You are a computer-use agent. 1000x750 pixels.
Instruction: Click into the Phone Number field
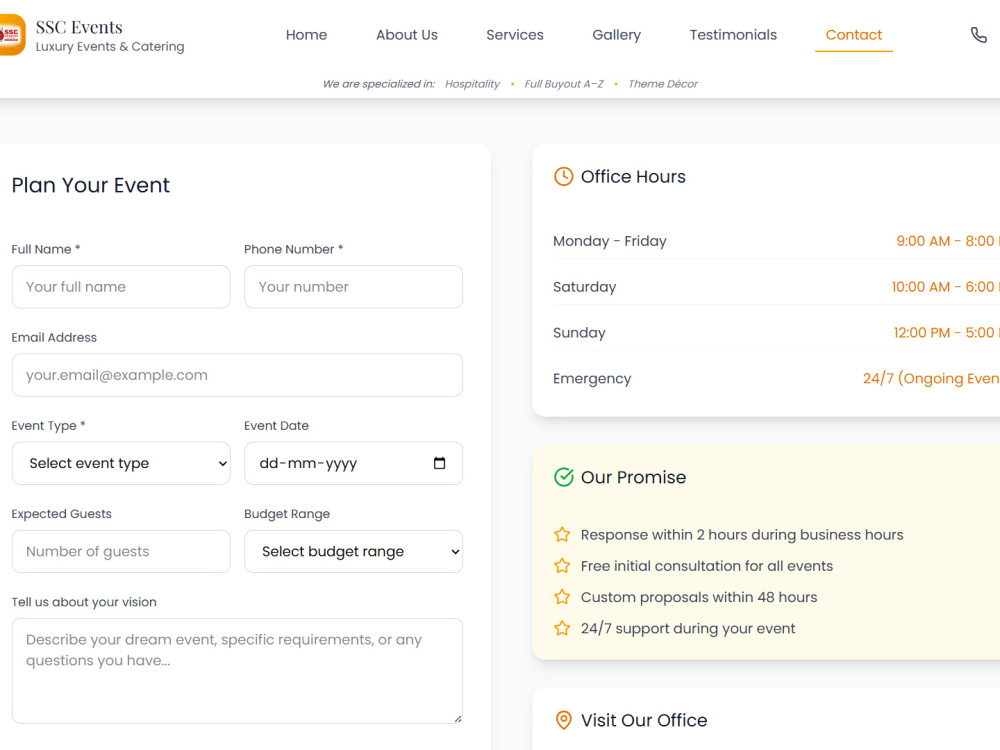[353, 287]
